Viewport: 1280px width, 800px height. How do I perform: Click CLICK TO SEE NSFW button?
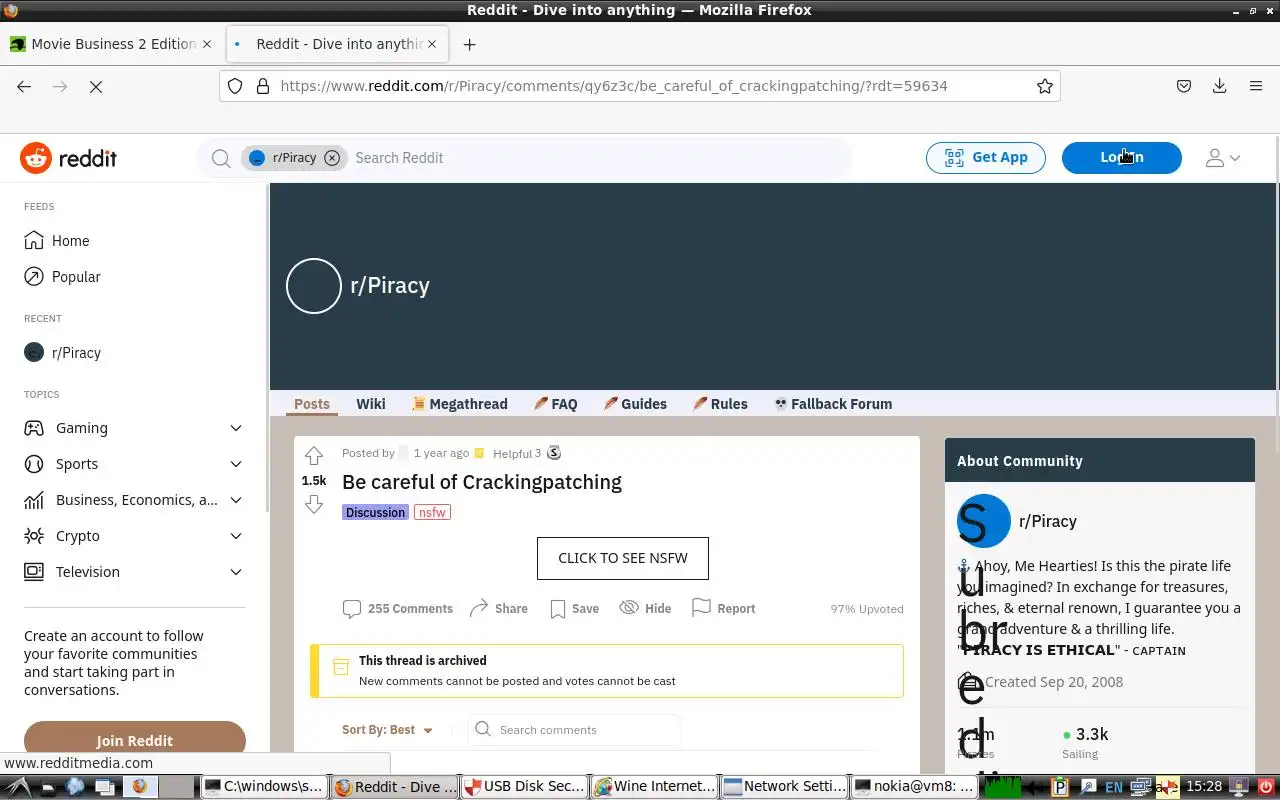pos(623,558)
